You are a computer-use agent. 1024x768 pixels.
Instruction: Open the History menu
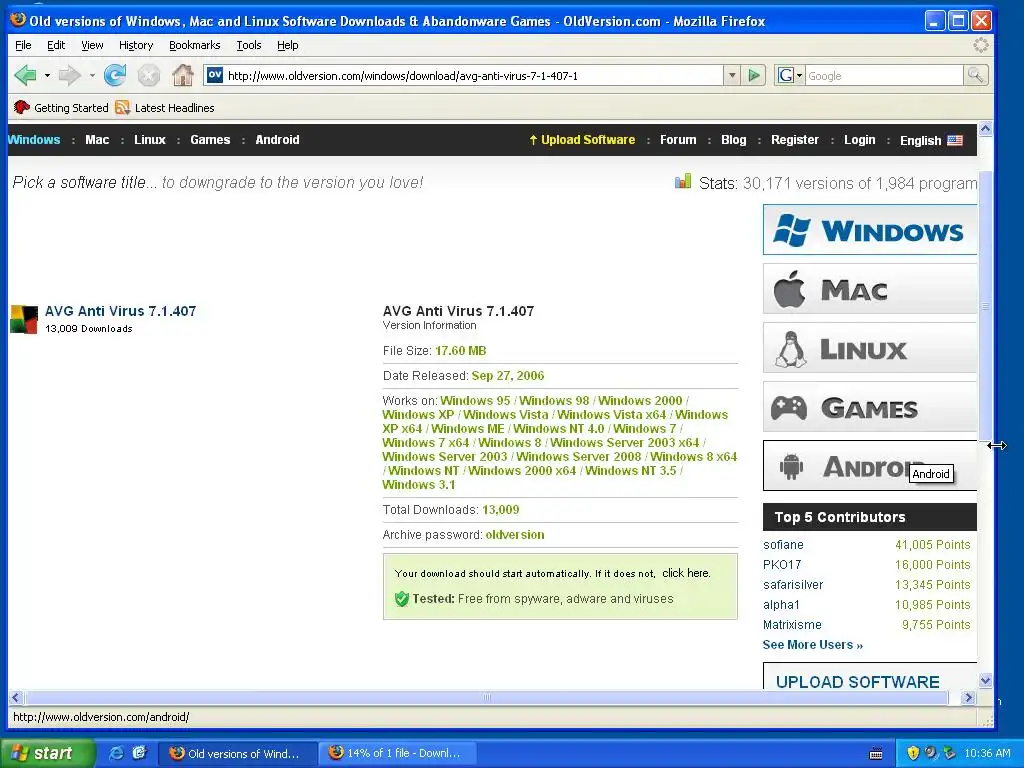136,45
